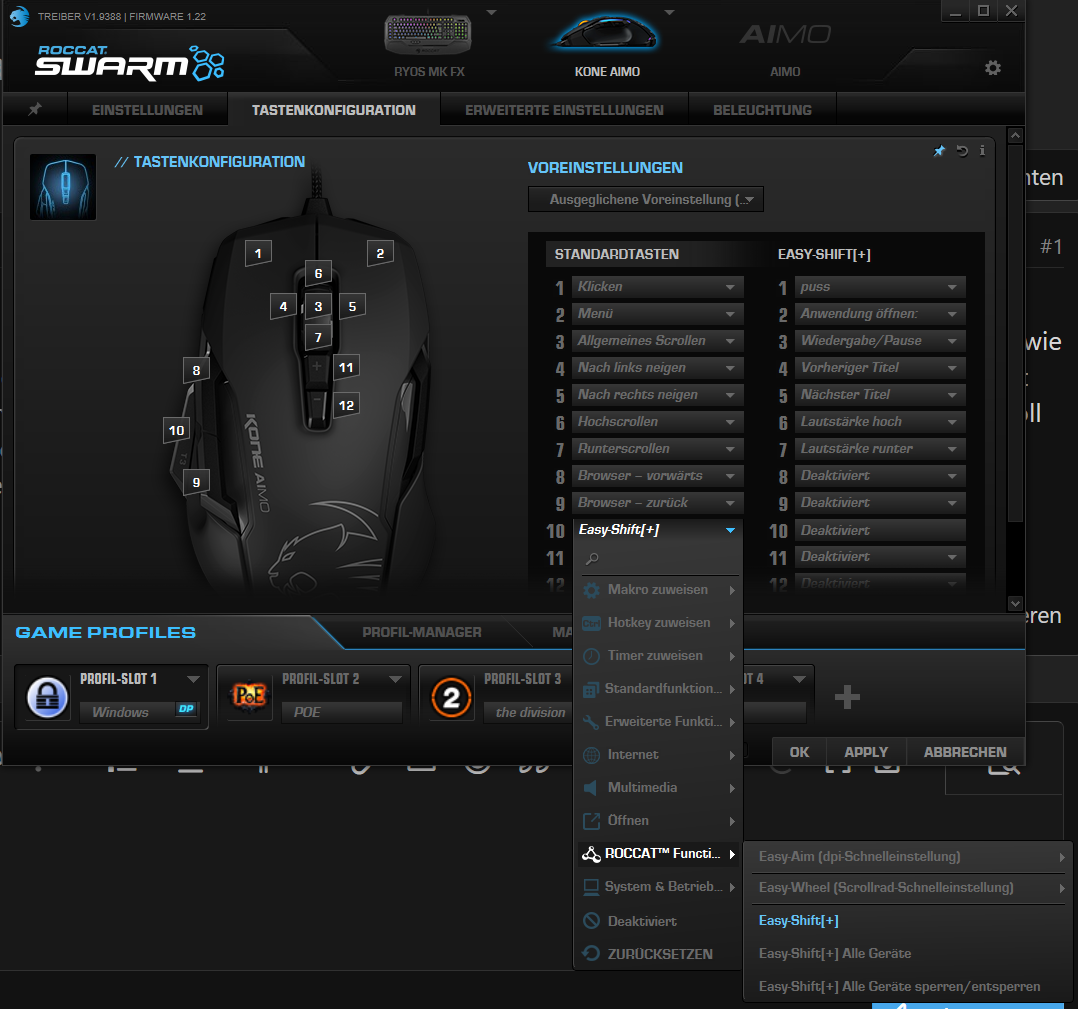
Task: Open System & Betrieb submenu
Action: point(658,887)
